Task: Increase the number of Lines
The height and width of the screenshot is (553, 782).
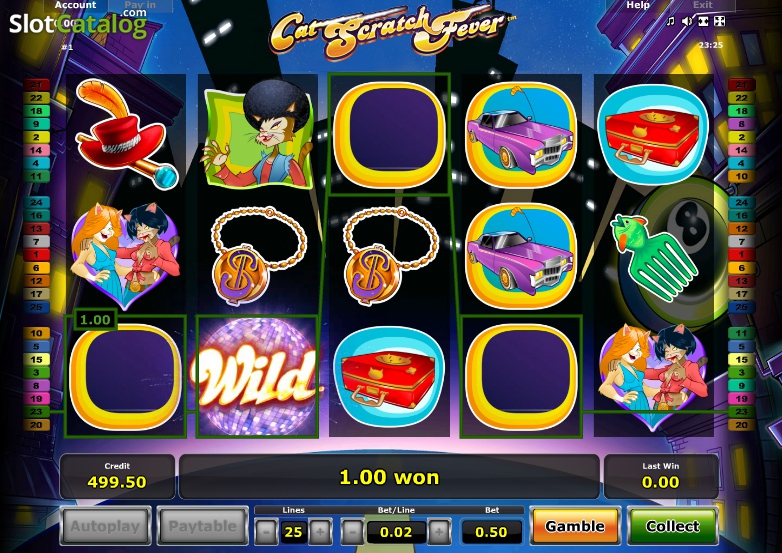Action: [320, 532]
